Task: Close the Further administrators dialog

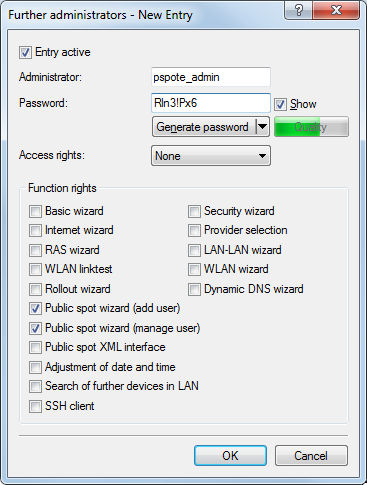Action: coord(336,10)
